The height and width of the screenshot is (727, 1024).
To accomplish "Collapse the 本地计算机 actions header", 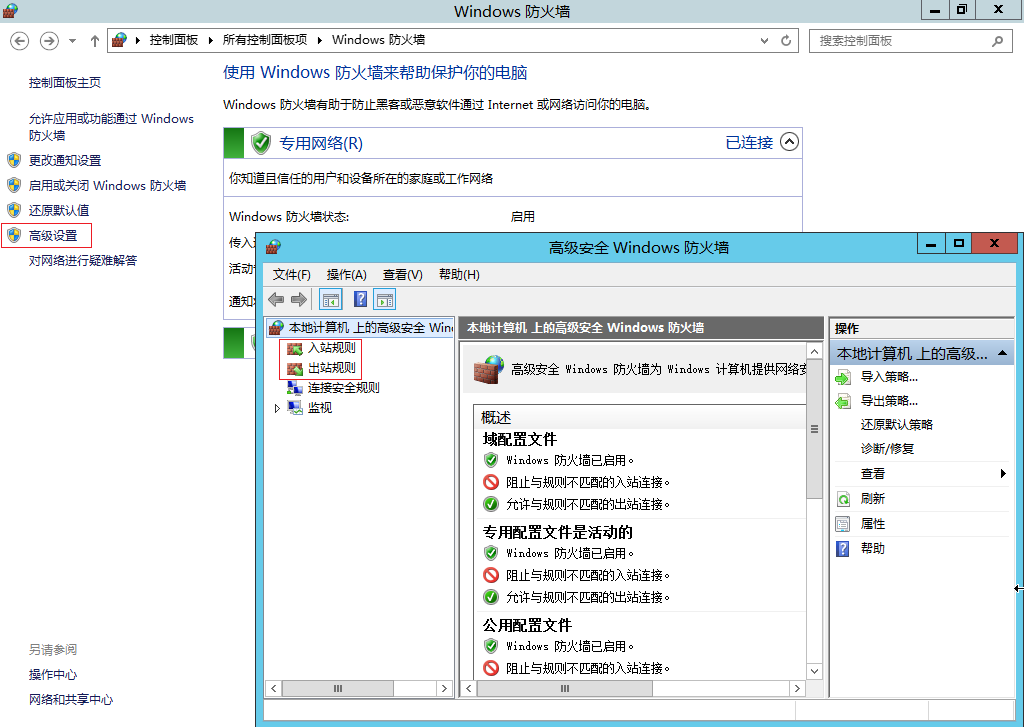I will [1002, 353].
